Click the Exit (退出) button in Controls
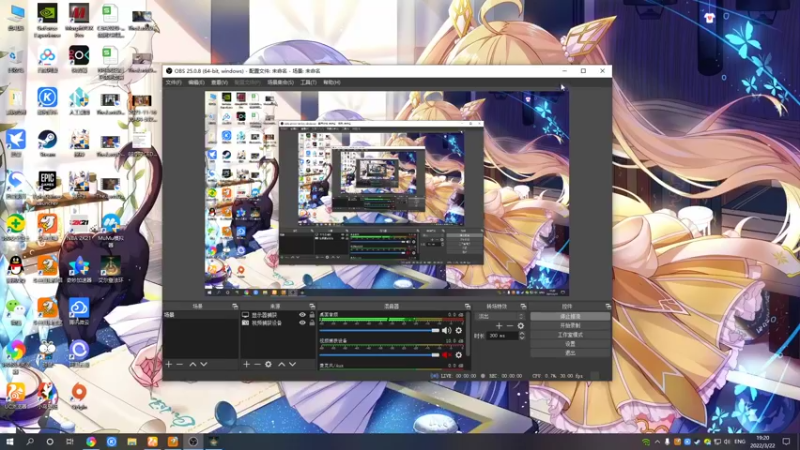 point(570,353)
